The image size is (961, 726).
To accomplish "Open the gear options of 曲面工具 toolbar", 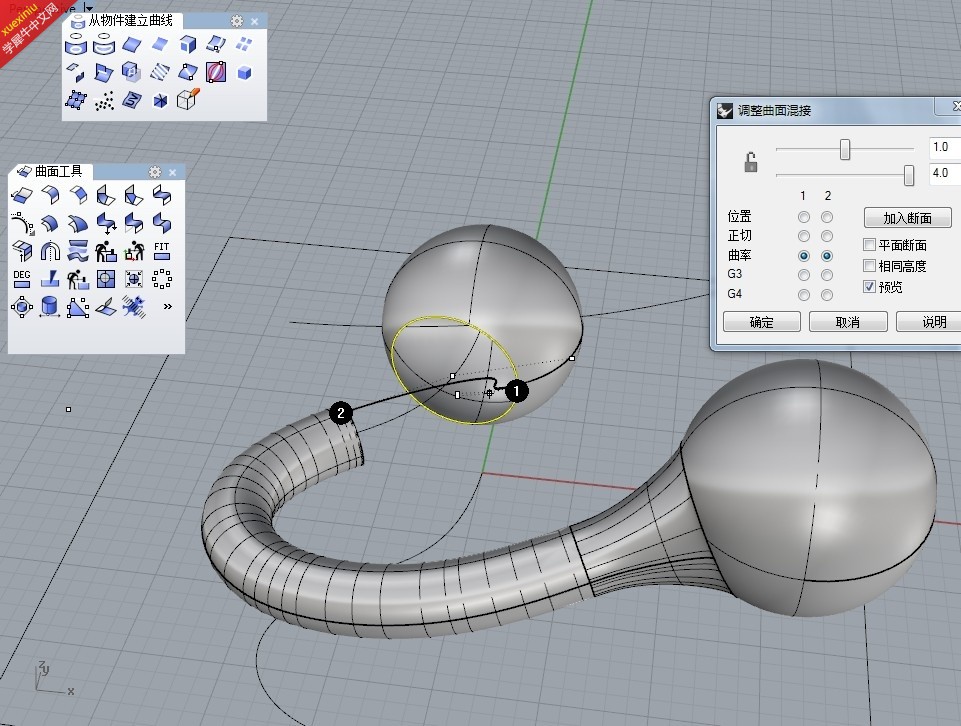I will tap(155, 172).
